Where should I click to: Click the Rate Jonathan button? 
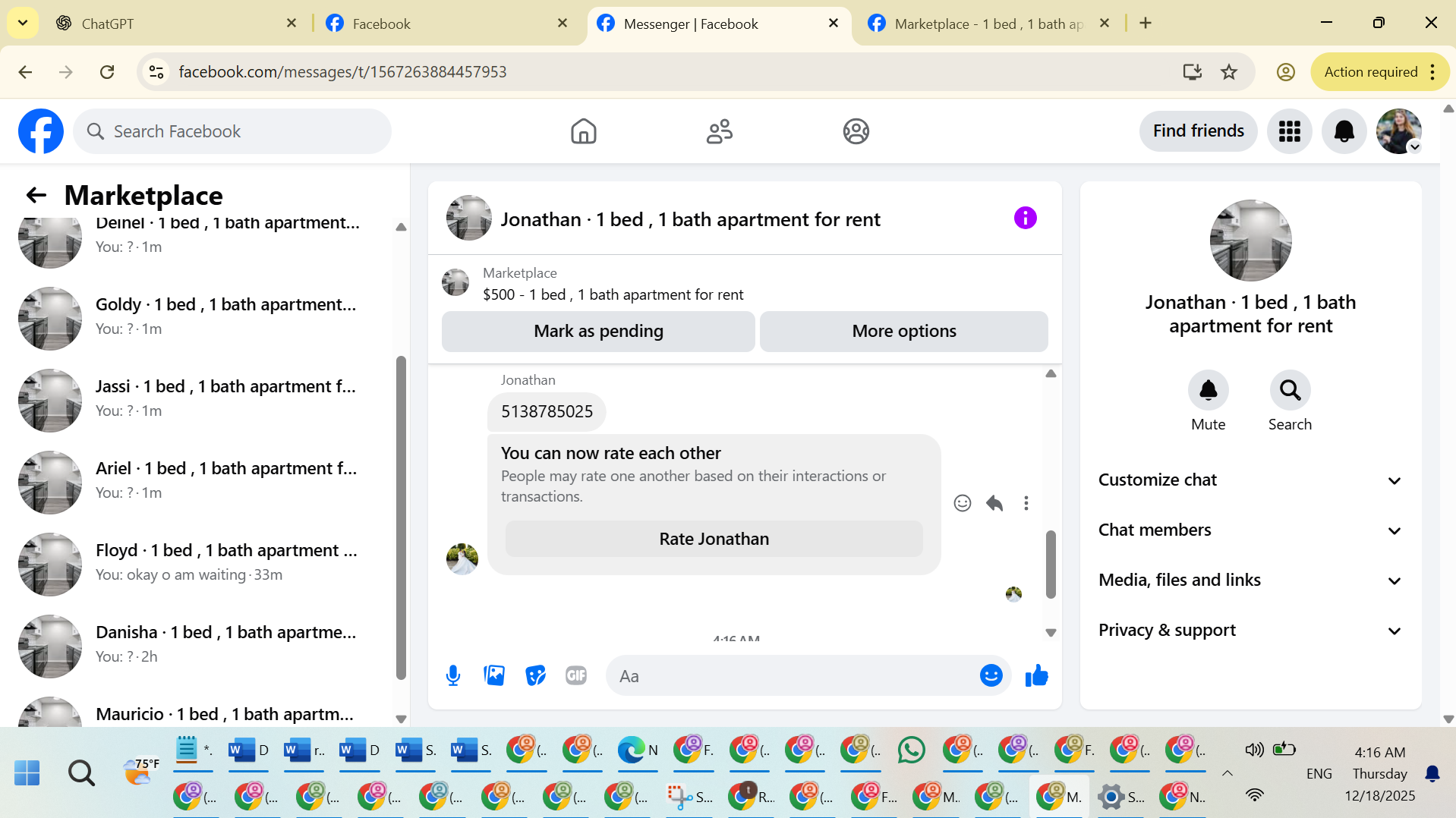point(714,540)
